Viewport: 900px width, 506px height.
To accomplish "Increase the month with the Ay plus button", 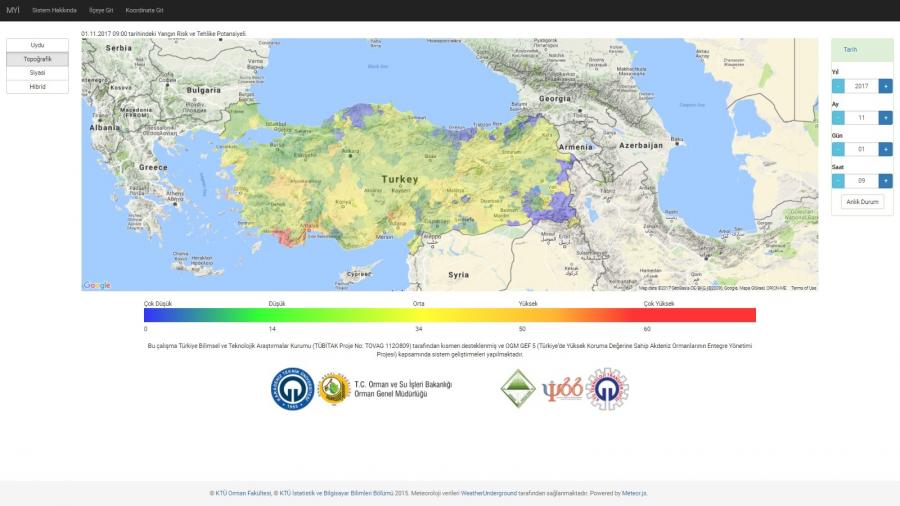I will pos(886,117).
